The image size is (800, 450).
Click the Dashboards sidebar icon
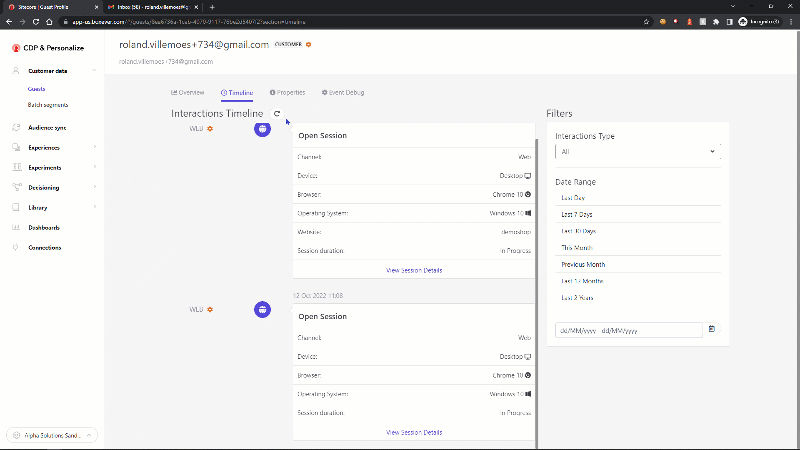16,228
